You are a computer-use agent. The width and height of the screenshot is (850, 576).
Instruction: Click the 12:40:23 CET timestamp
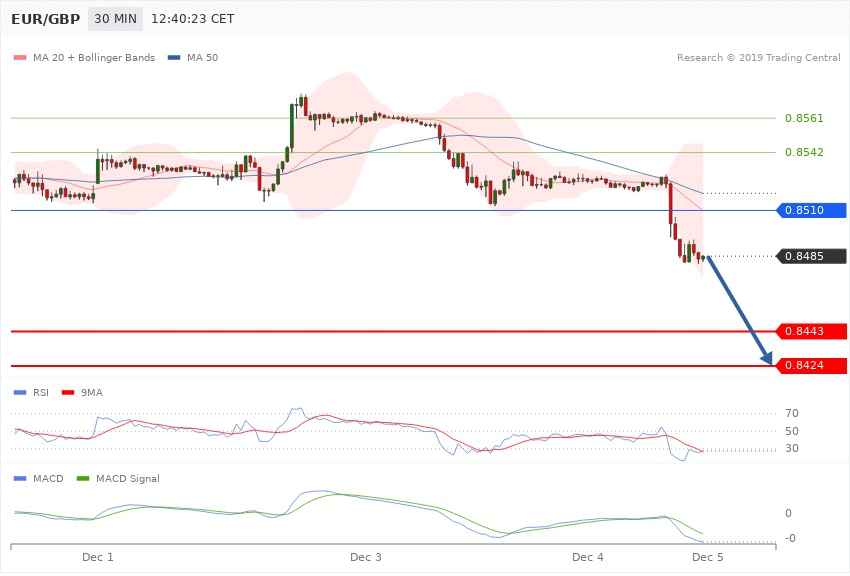pyautogui.click(x=192, y=19)
